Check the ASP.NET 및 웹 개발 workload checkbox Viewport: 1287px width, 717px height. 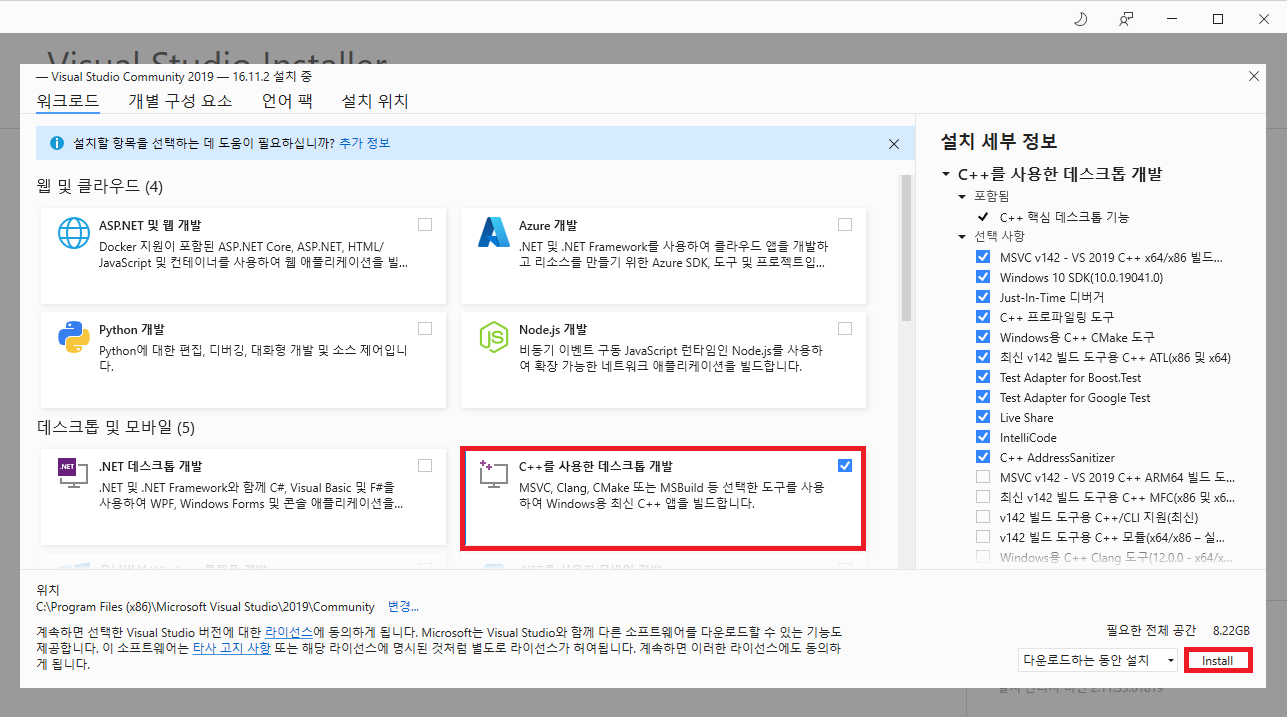(425, 224)
